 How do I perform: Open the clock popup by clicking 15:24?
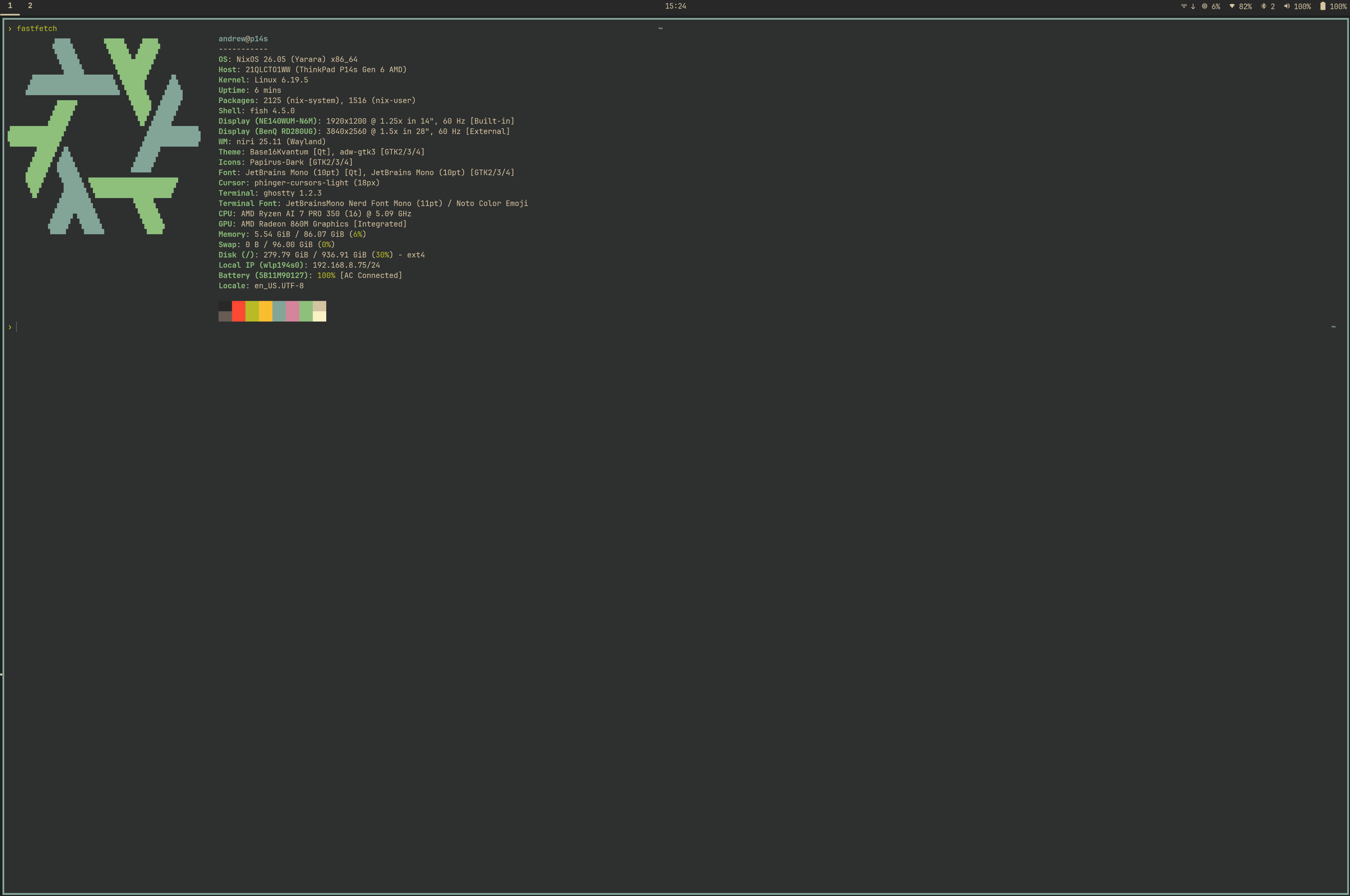675,6
